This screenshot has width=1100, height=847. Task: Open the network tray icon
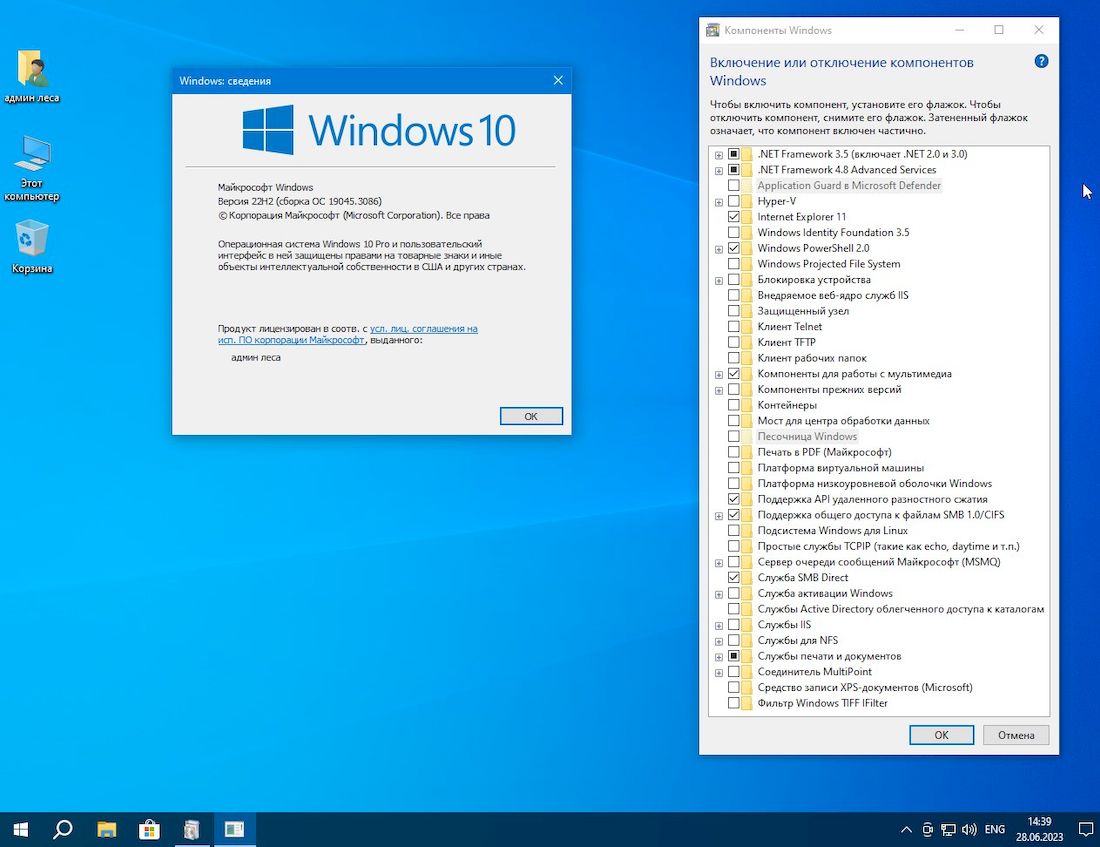point(948,830)
